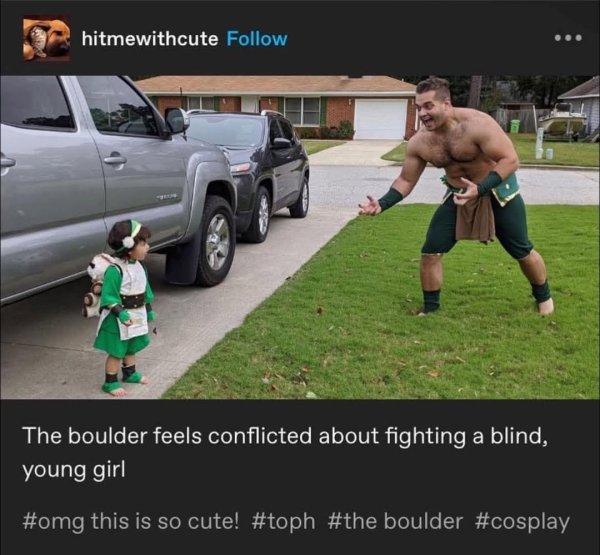Click the pickup truck's front wheel

[216, 242]
